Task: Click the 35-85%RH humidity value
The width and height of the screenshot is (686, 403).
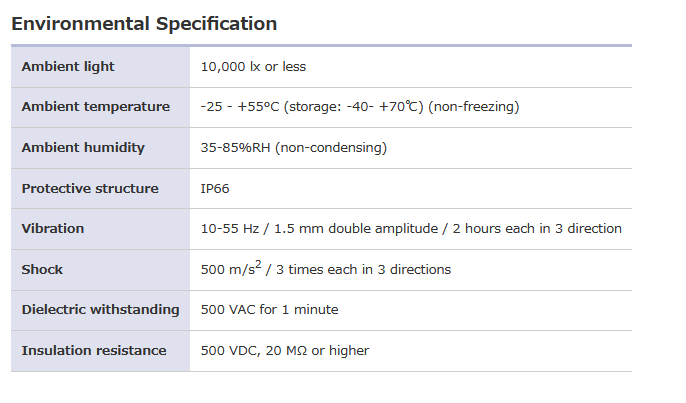Action: (236, 148)
